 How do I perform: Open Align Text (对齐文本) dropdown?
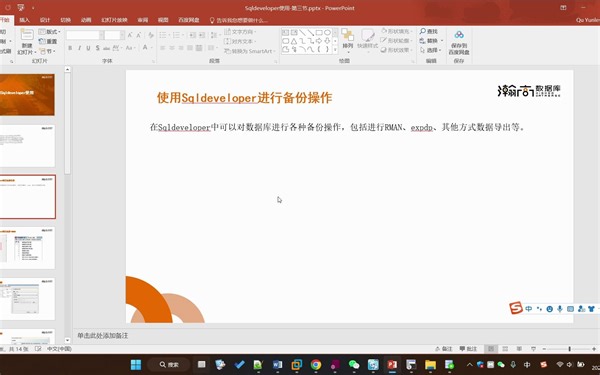tap(240, 41)
